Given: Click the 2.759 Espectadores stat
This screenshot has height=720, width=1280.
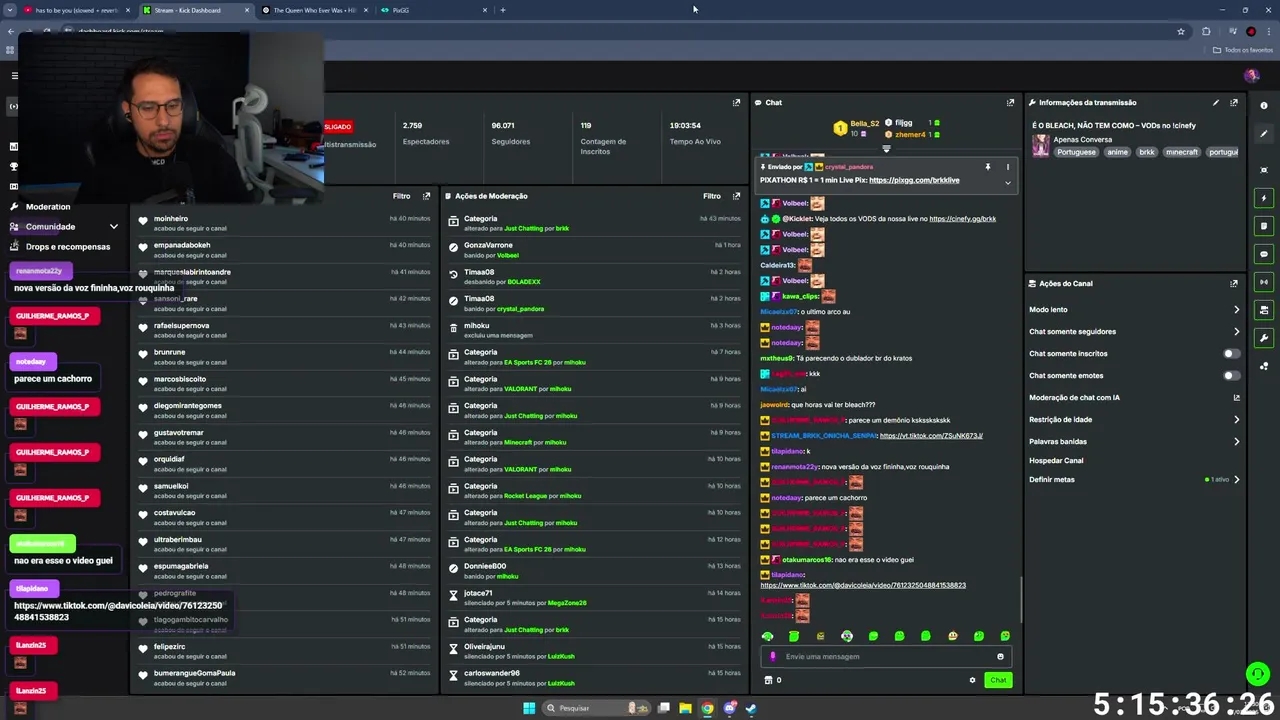Looking at the screenshot, I should tap(425, 133).
